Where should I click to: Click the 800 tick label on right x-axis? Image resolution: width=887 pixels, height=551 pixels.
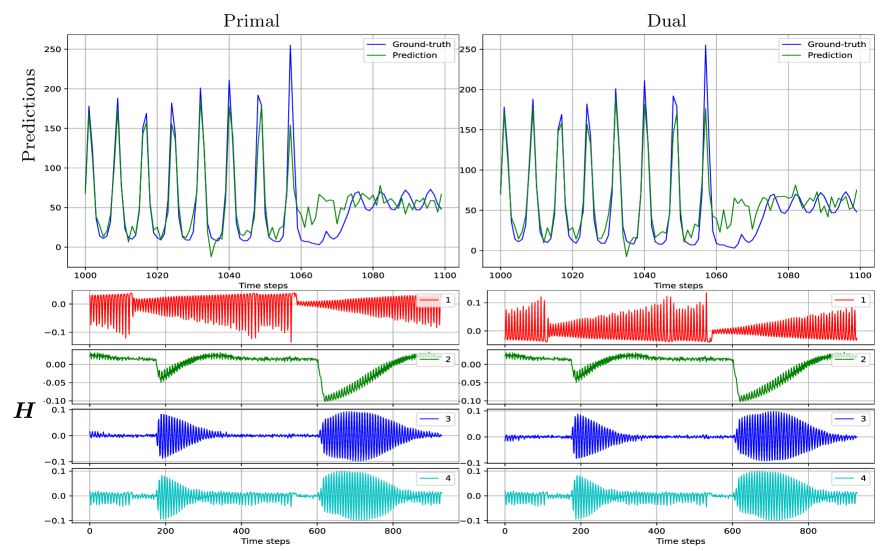808,531
